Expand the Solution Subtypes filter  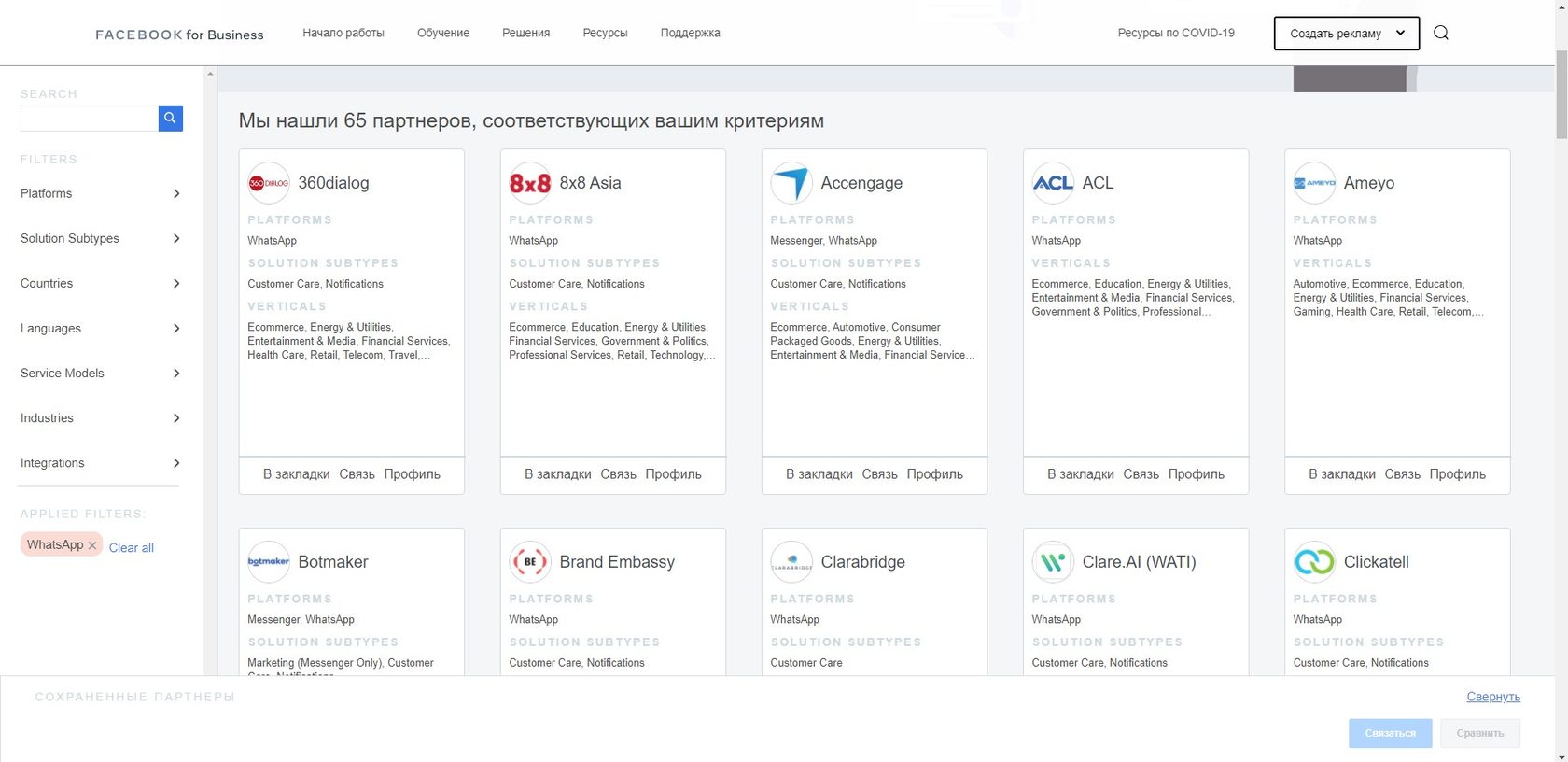(100, 238)
